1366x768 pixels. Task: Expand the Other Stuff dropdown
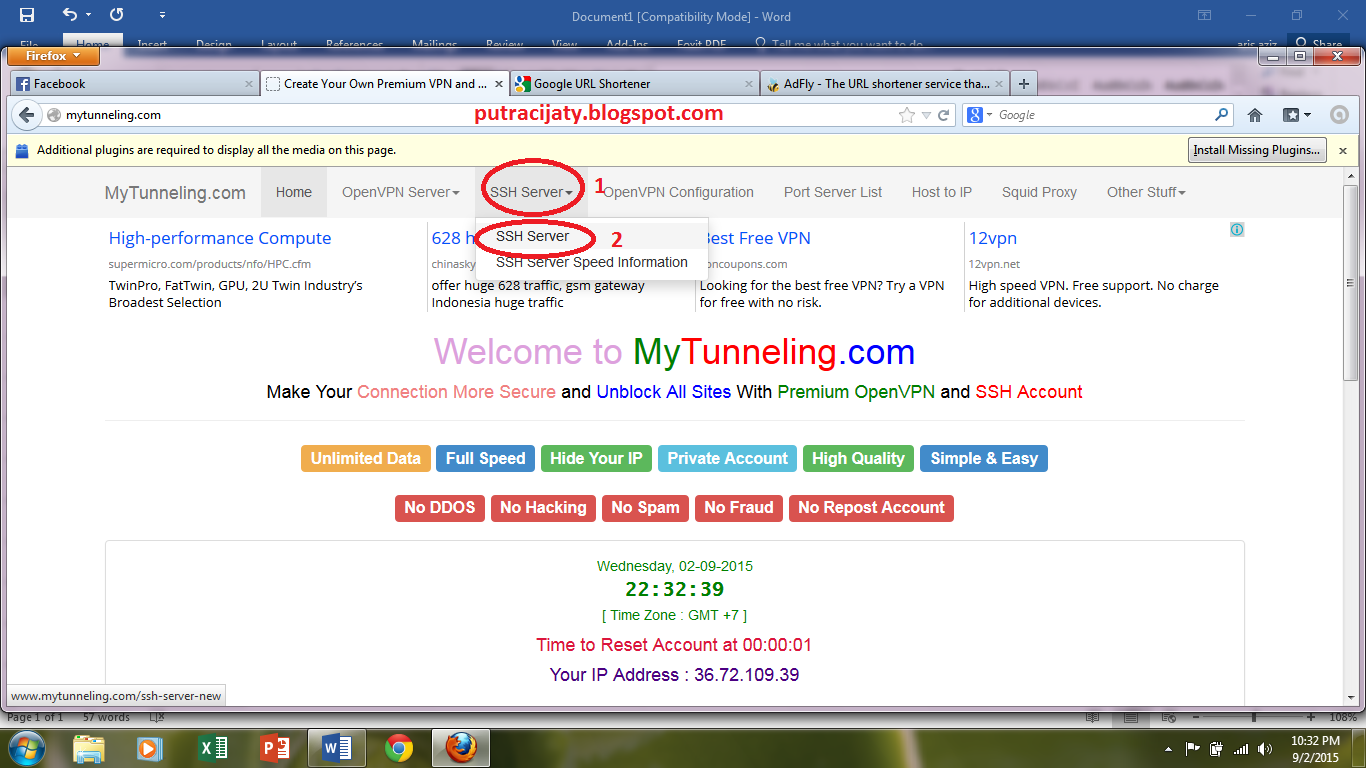point(1146,192)
